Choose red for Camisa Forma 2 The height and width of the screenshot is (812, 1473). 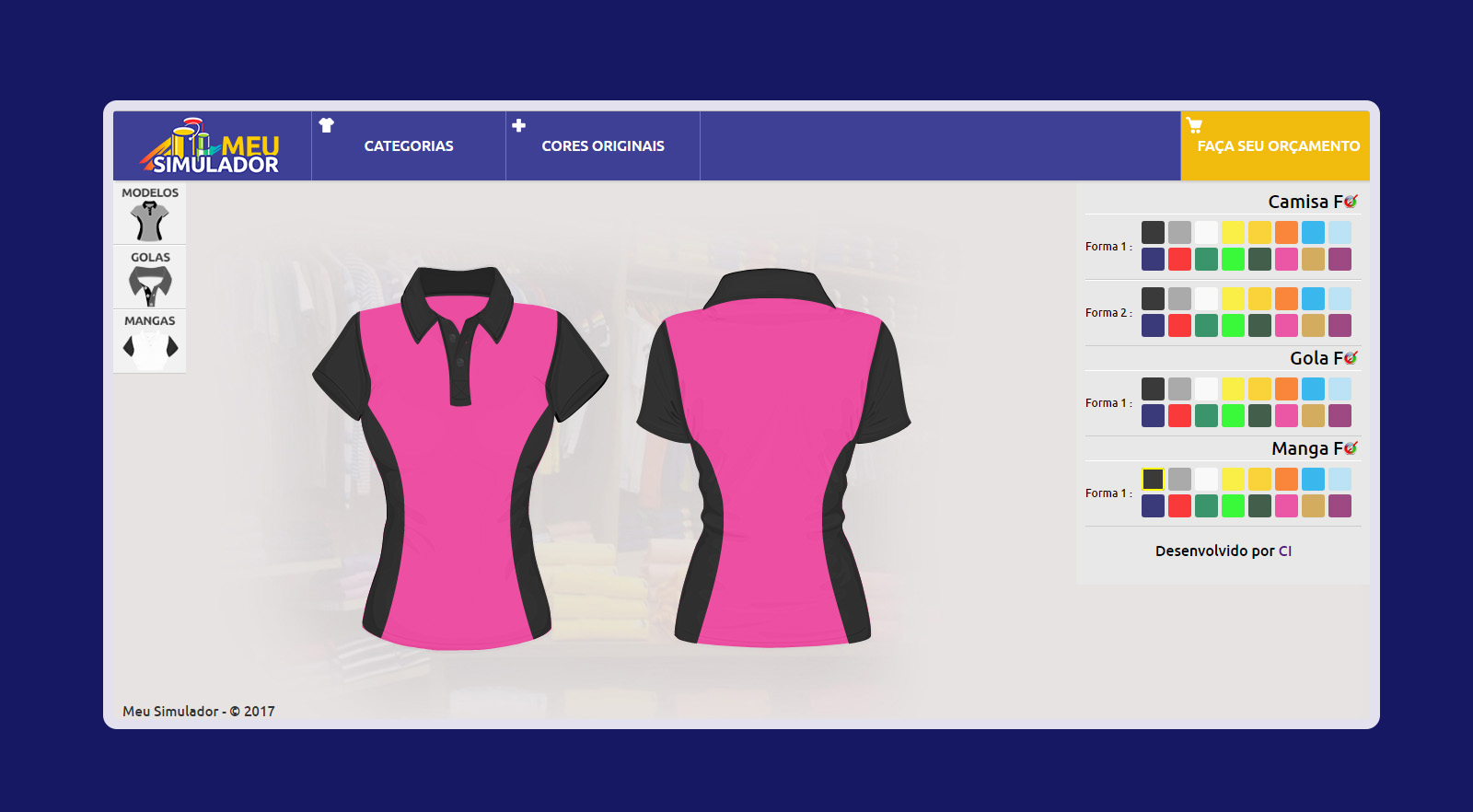tap(1179, 325)
